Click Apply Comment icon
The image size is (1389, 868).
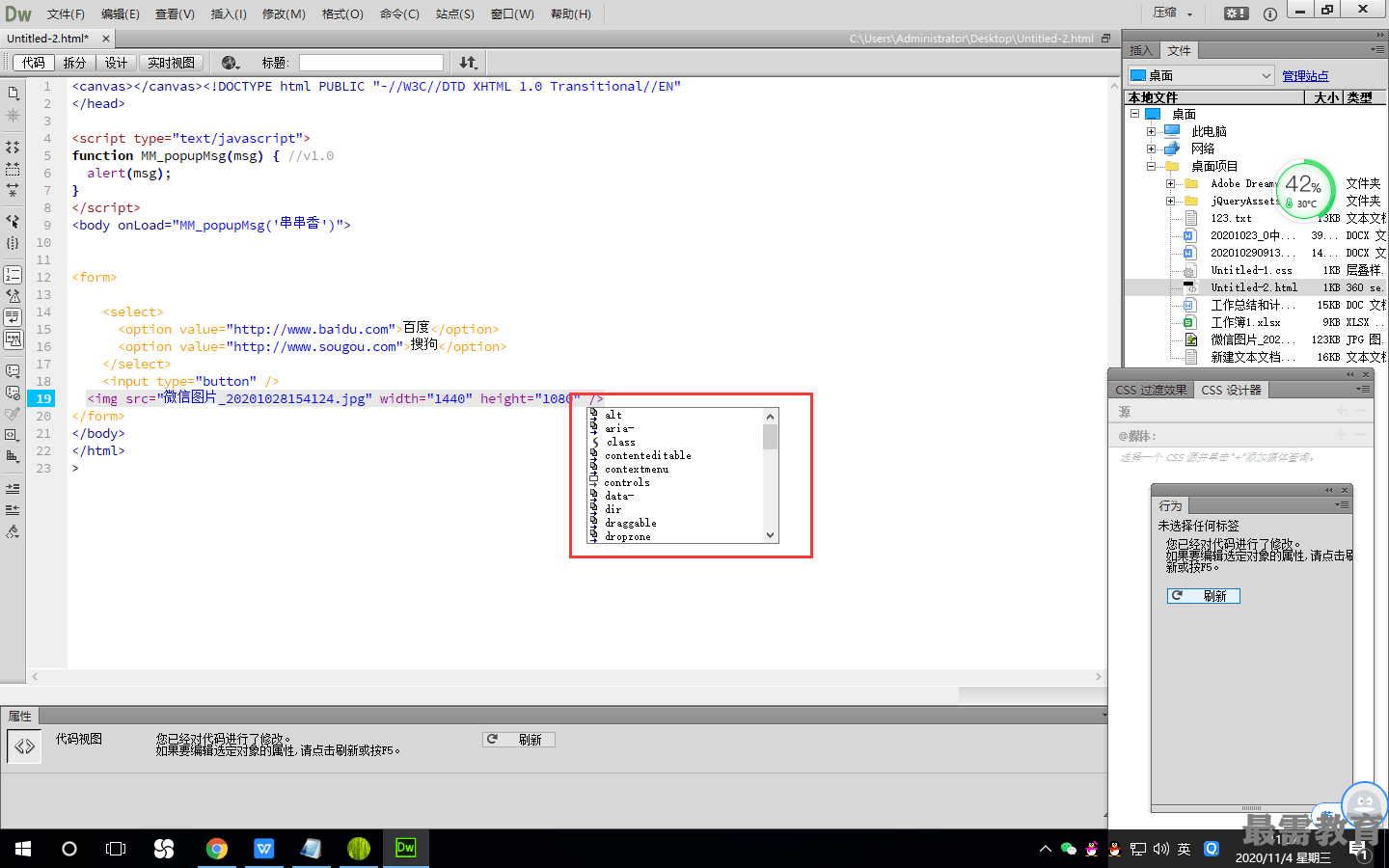(13, 371)
